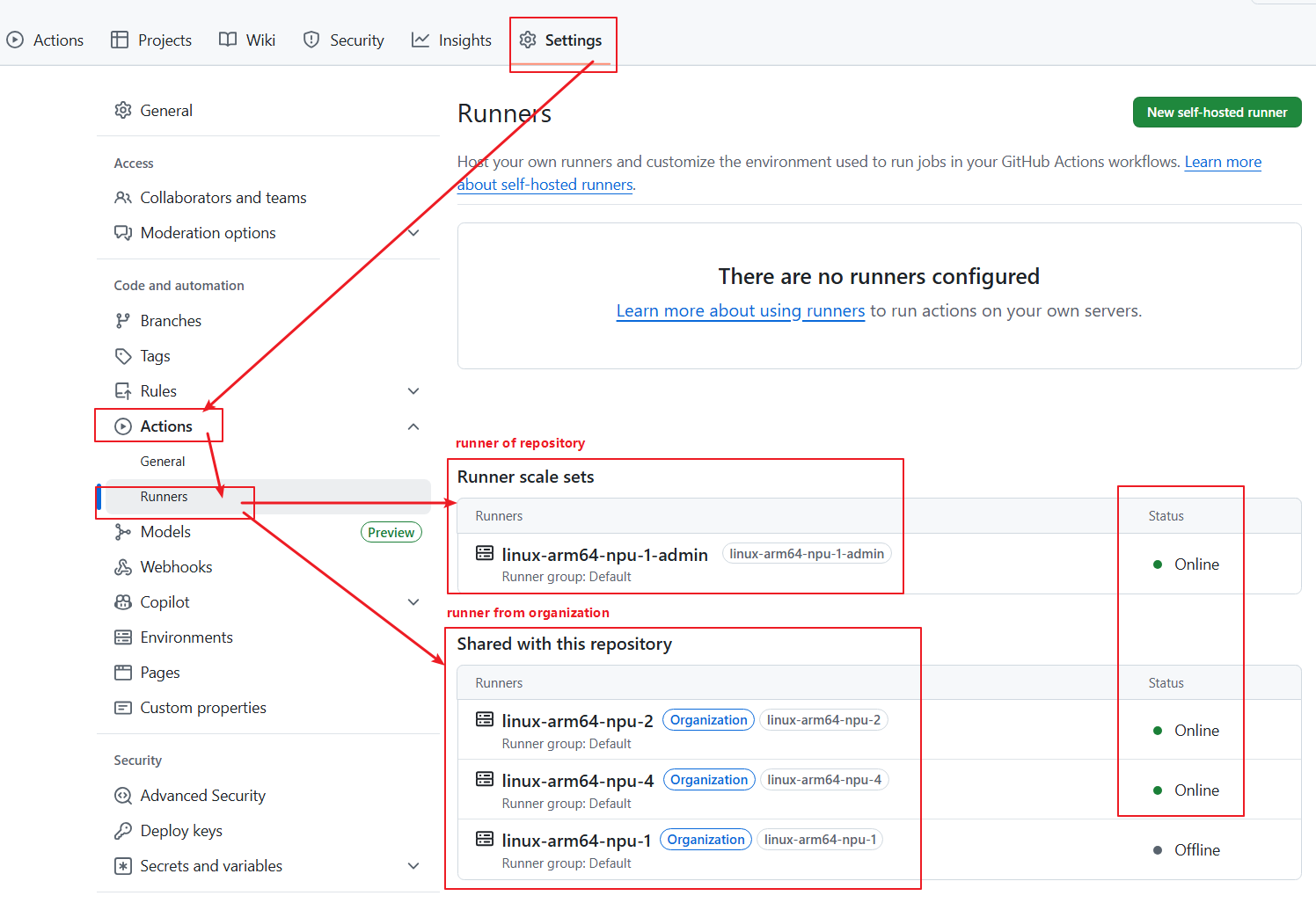Switch to the Projects tab
The image size is (1316, 903).
coord(151,40)
